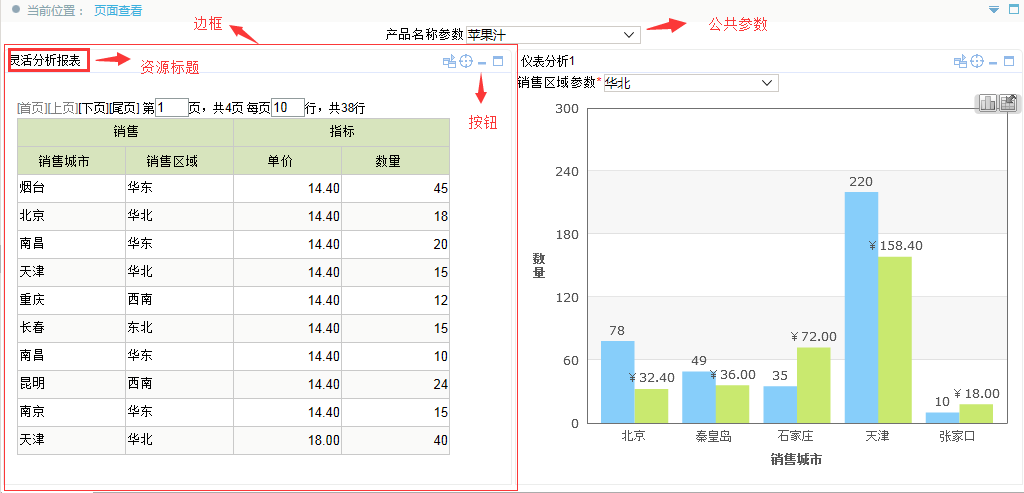Screen dimensions: 1024x493
Task: Click the 西南 region cell in 重庆 row
Action: point(179,300)
